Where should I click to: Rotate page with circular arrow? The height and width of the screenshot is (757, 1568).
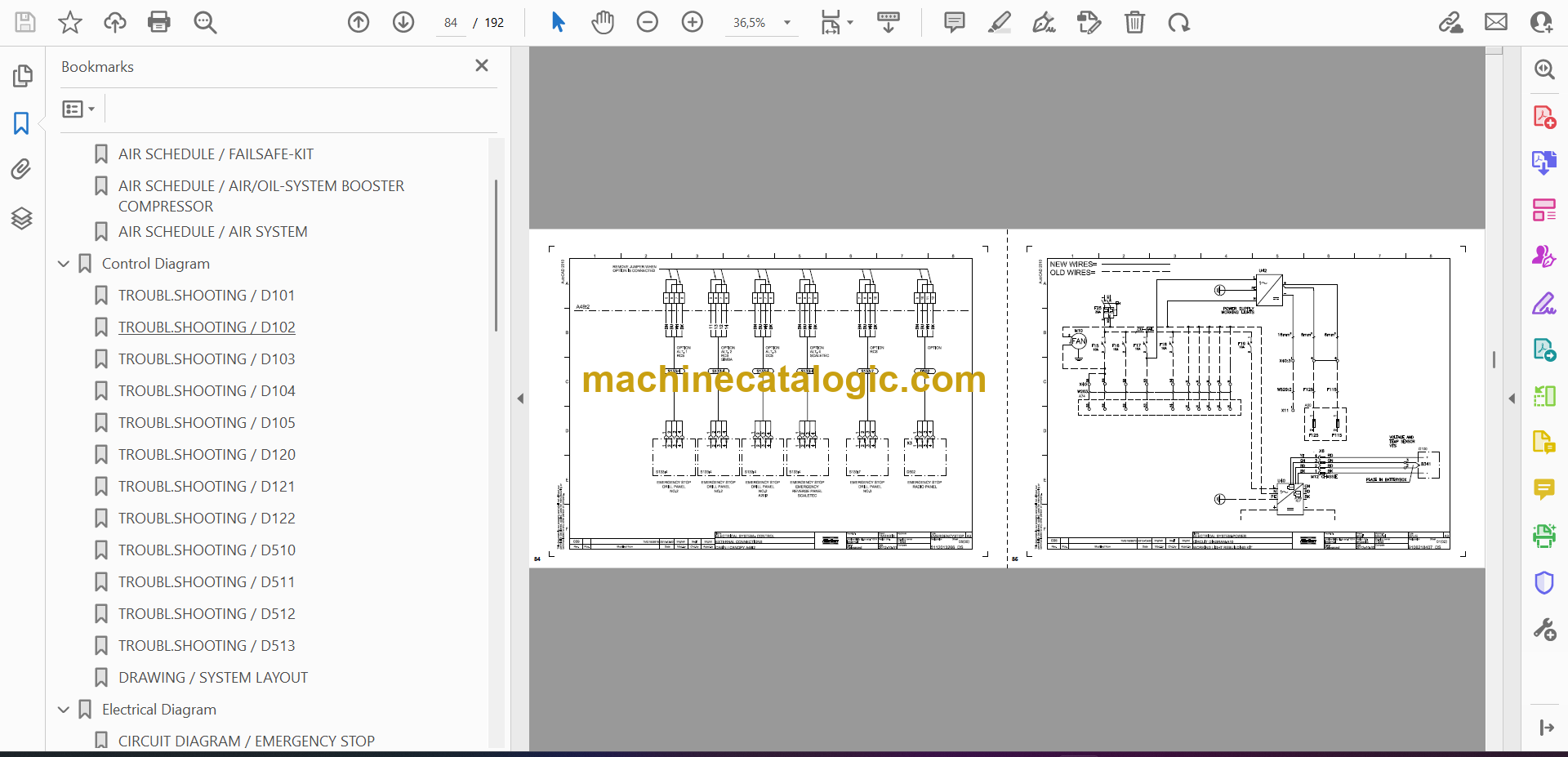coord(1178,22)
